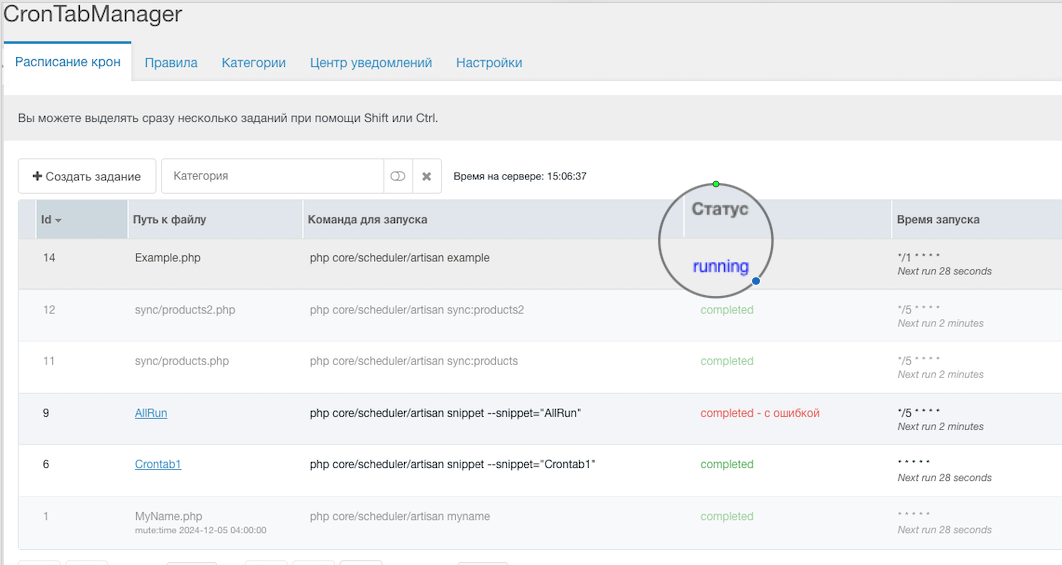1062x565 pixels.
Task: Go to the Центр уведомлений tab
Action: 371,62
